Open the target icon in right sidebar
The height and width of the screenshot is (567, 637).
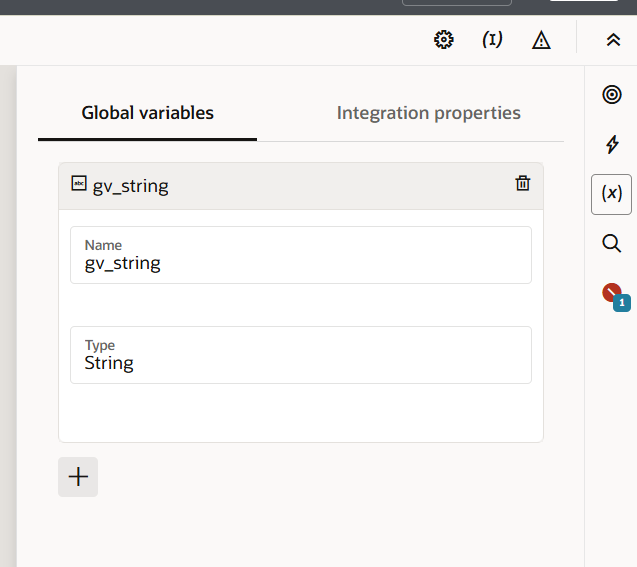pos(612,95)
